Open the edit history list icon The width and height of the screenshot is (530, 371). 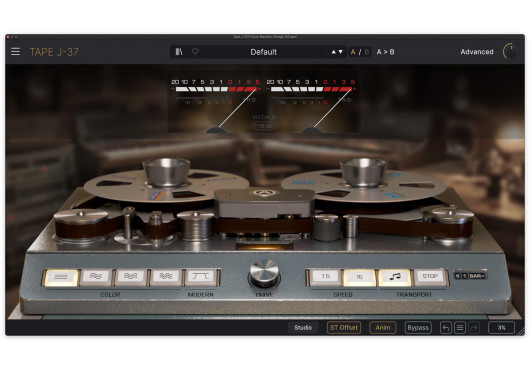pos(460,328)
